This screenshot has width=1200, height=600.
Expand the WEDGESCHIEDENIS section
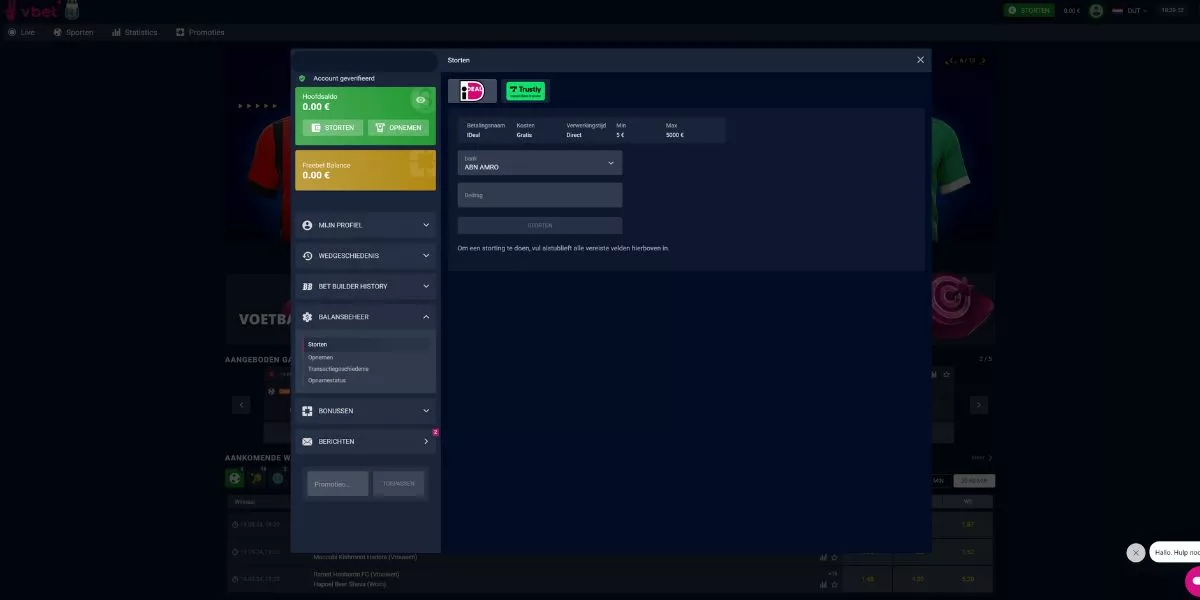coord(366,256)
